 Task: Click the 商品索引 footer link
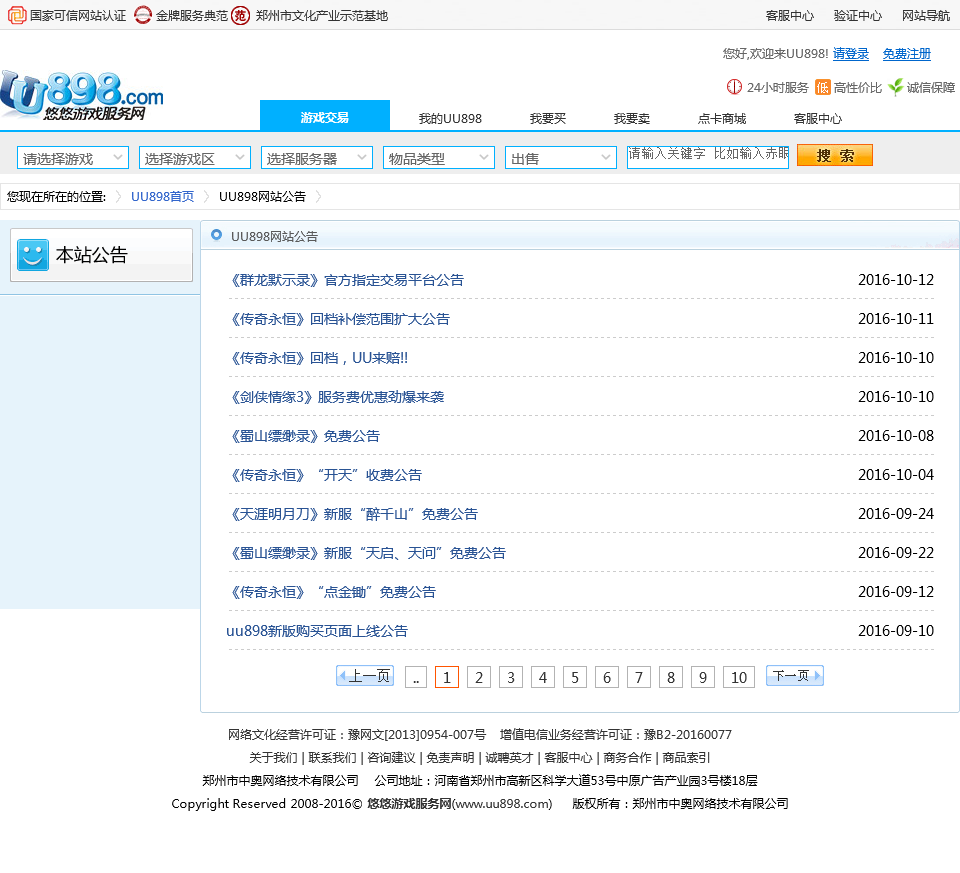click(686, 758)
